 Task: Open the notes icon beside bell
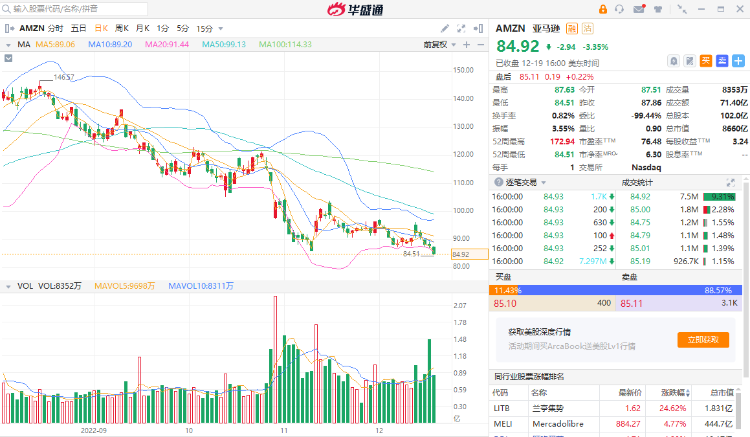(x=690, y=61)
